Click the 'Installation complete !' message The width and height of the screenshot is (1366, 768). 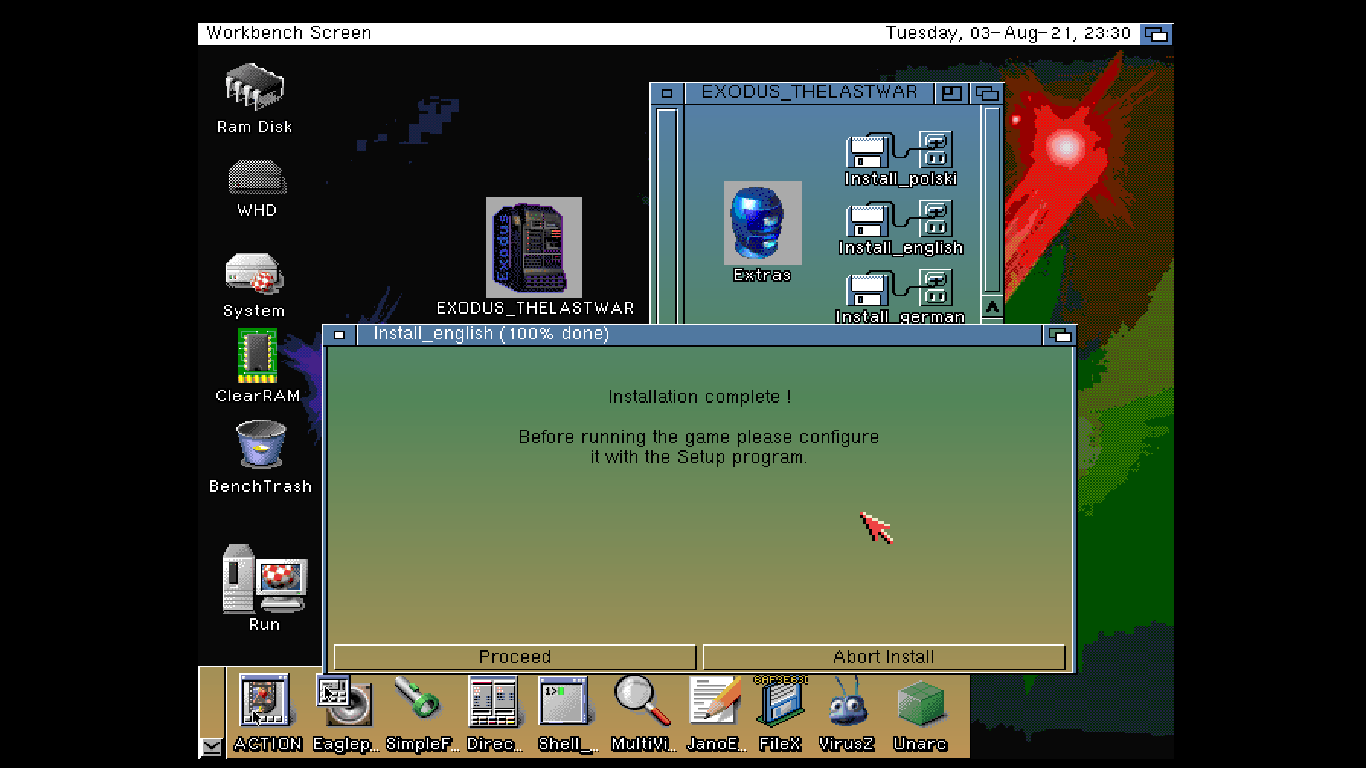(700, 397)
